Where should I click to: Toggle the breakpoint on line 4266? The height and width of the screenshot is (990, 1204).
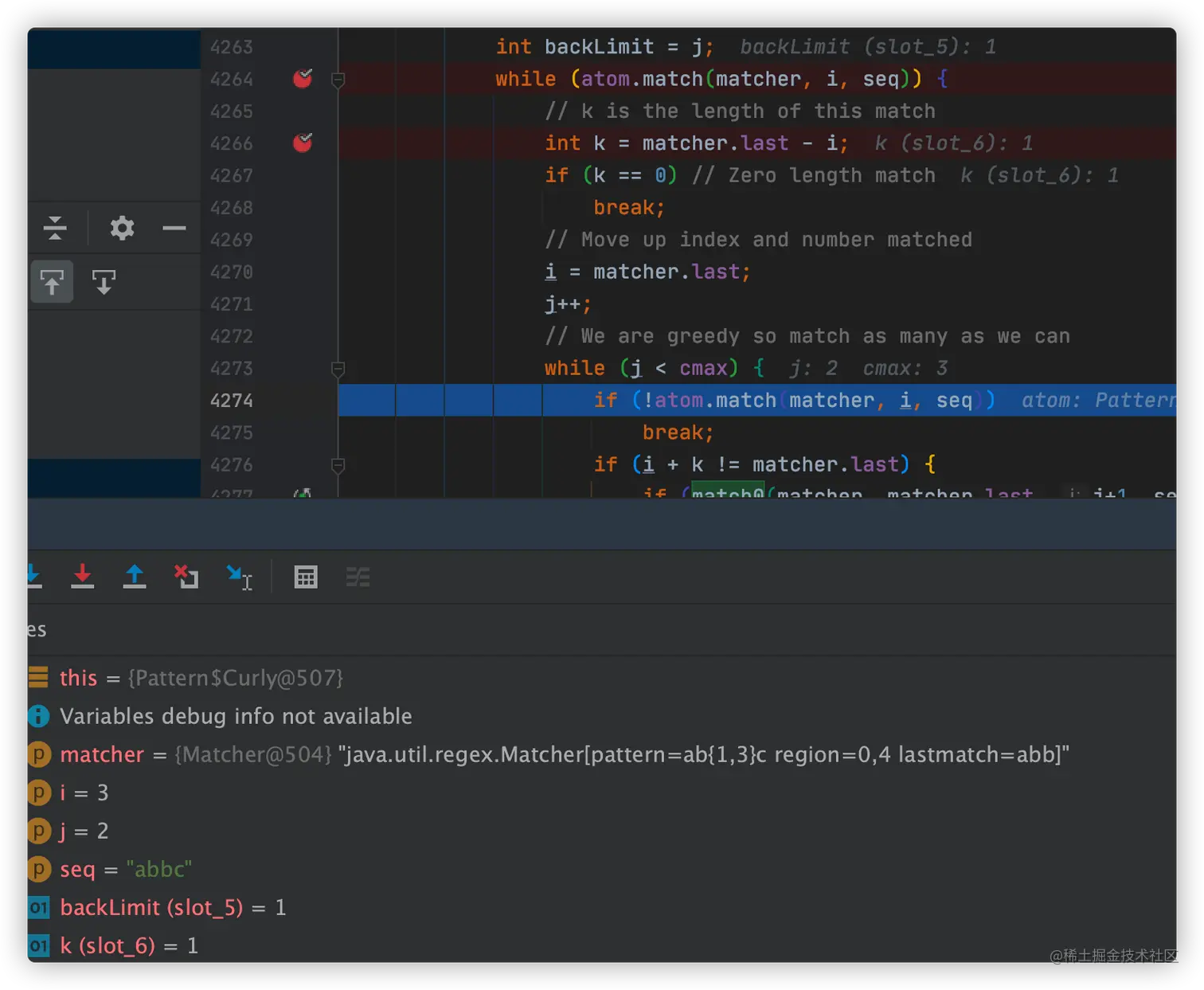click(x=303, y=143)
